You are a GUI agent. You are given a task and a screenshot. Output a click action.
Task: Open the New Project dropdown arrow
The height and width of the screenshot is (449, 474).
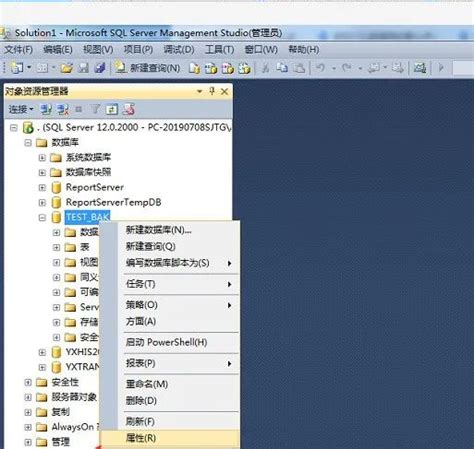pyautogui.click(x=29, y=68)
